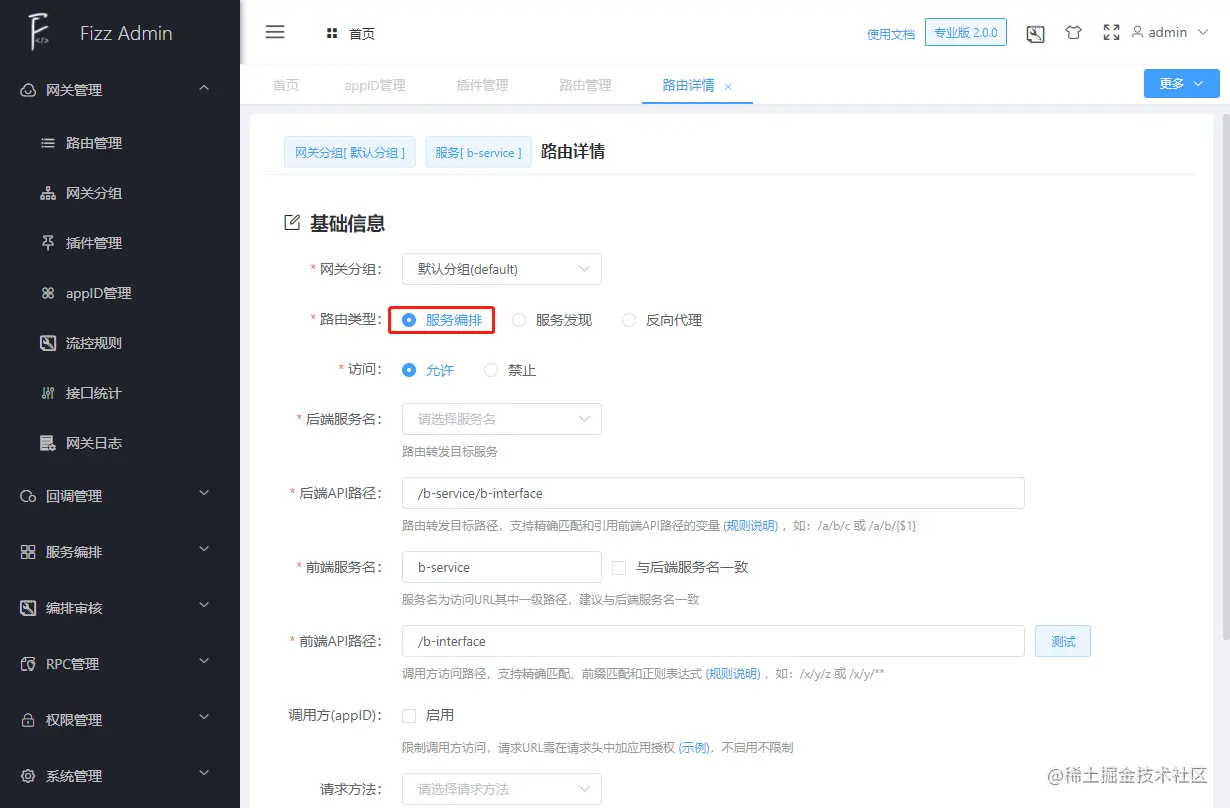Collapse the sidebar using the hamburger icon

coord(275,32)
